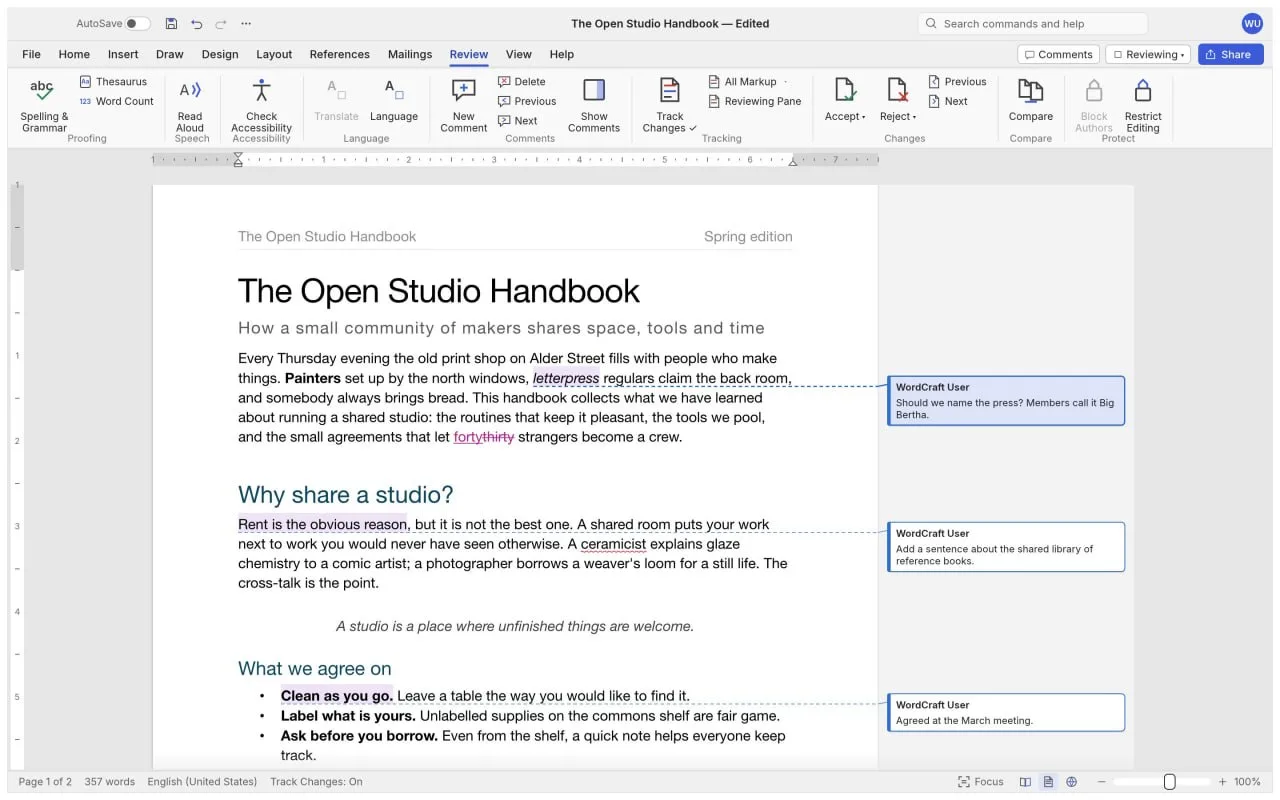Adjust the zoom slider handle
Screen dimensions: 1280x800
click(x=1169, y=782)
